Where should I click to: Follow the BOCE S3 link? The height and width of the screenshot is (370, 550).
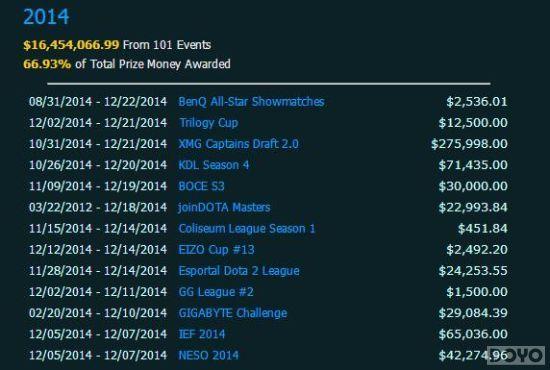(x=201, y=186)
